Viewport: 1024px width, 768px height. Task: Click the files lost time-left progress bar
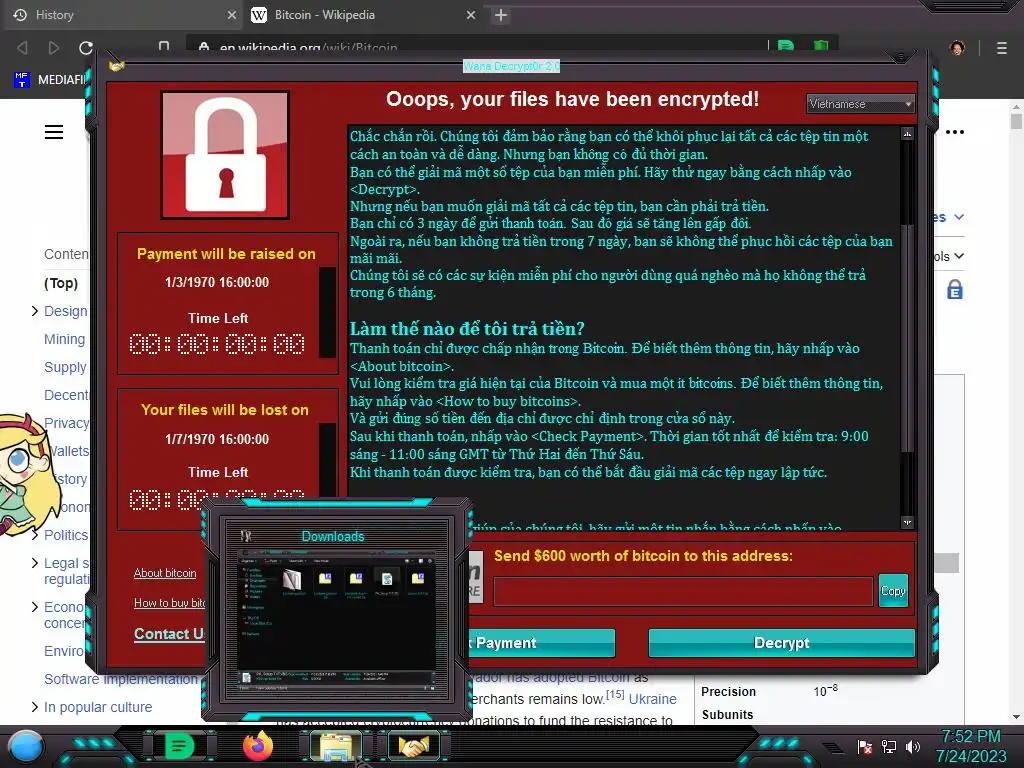tap(327, 460)
